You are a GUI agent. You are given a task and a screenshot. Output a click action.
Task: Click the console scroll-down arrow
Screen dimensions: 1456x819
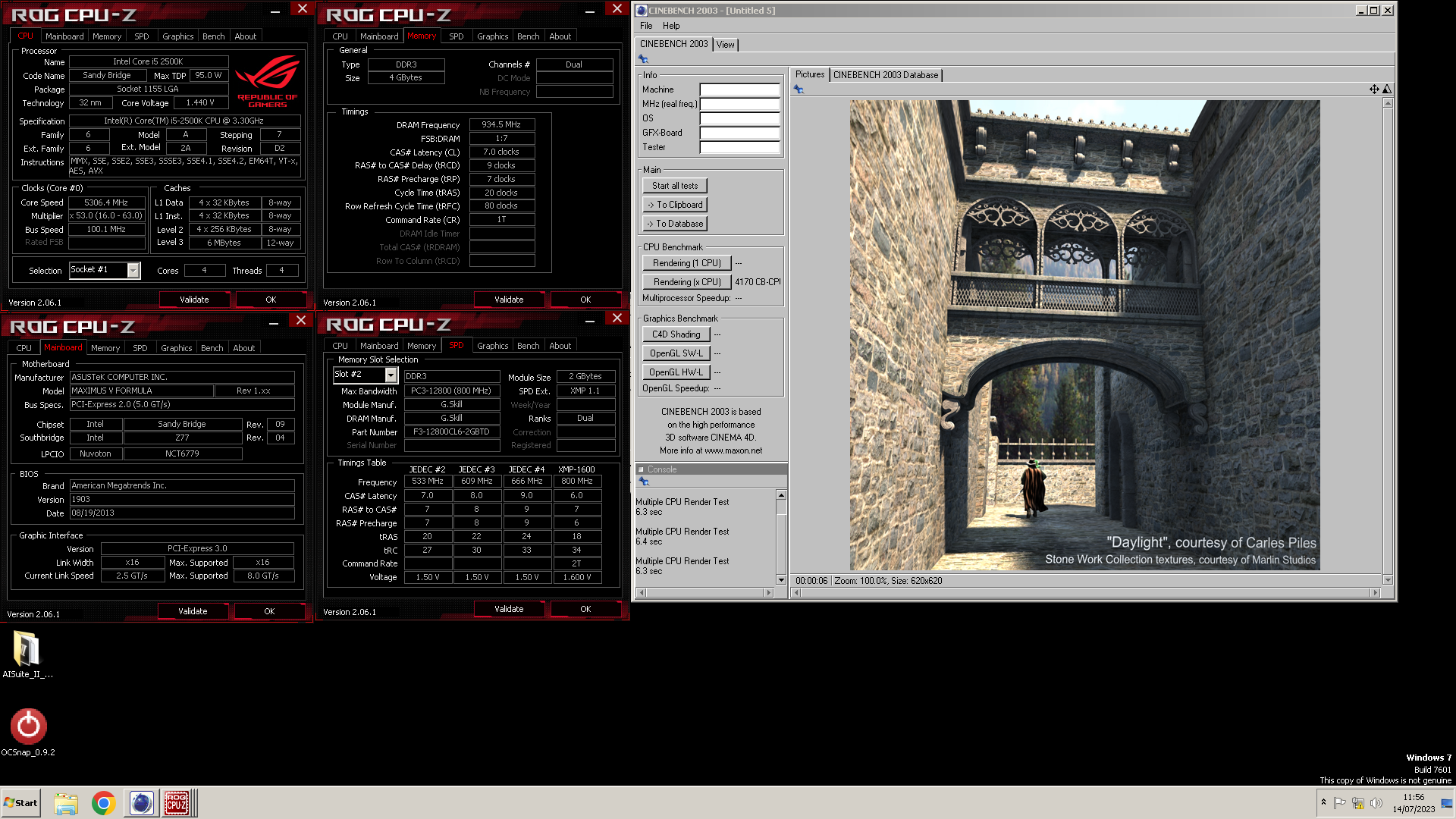pyautogui.click(x=781, y=580)
